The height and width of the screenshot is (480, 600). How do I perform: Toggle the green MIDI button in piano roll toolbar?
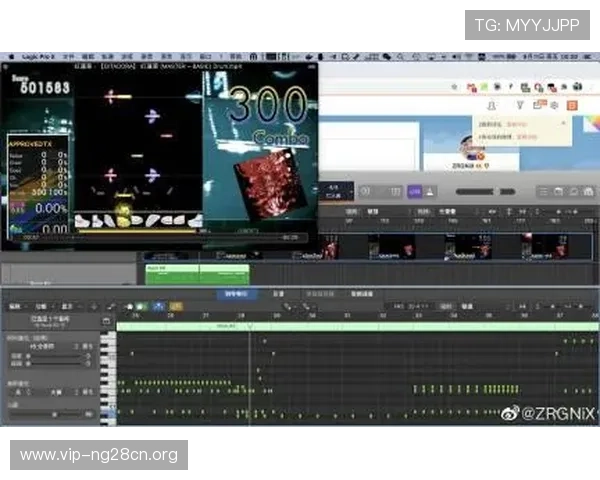(x=142, y=305)
